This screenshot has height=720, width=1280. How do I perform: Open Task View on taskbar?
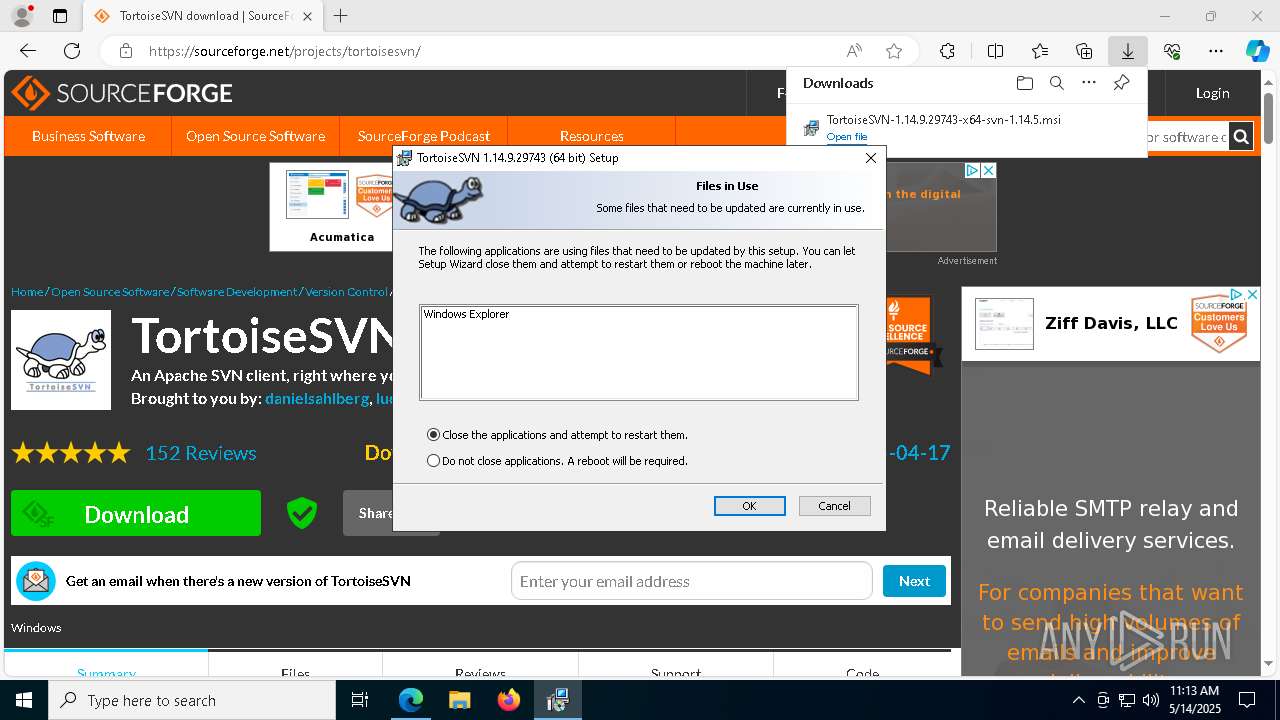click(x=360, y=700)
